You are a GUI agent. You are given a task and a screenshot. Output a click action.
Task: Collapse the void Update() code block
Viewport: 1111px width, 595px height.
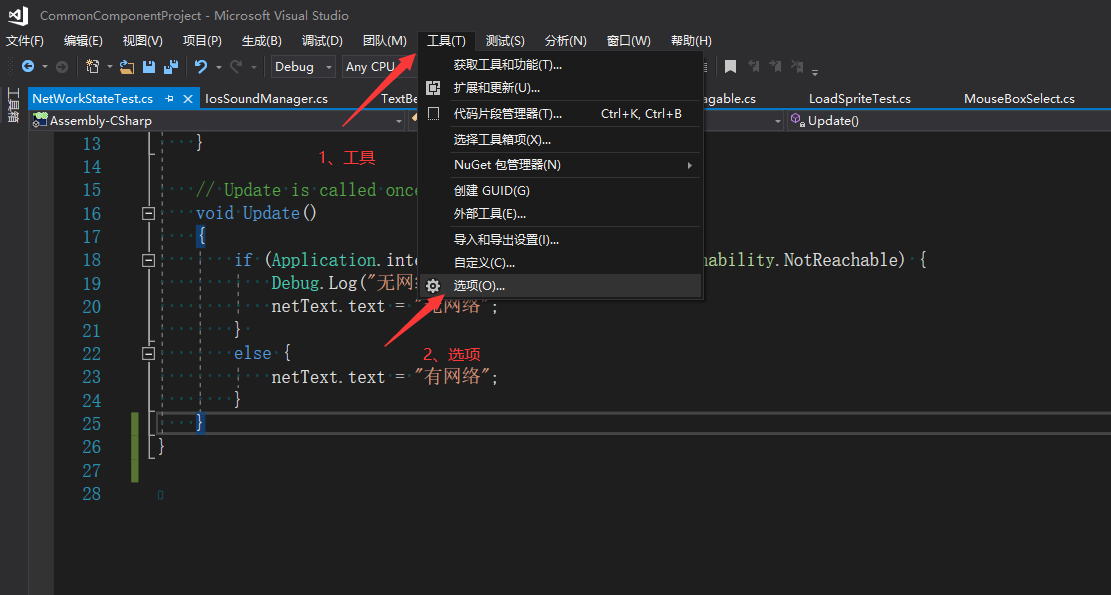tap(148, 213)
